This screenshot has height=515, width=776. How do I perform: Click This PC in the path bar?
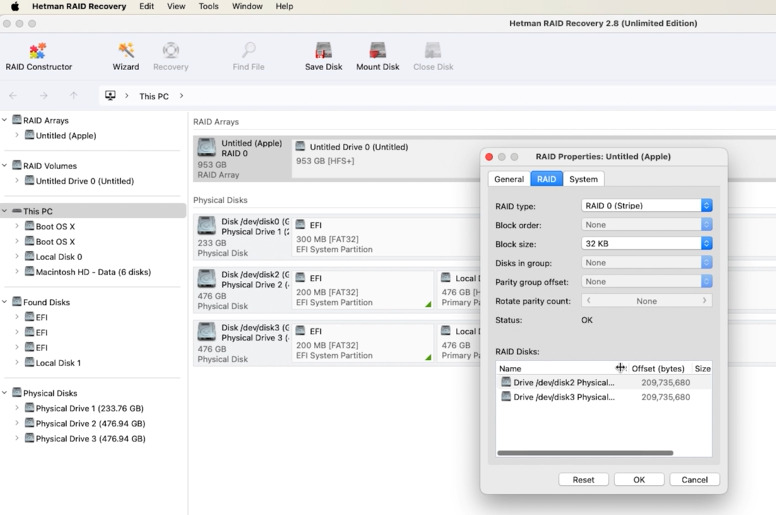pyautogui.click(x=154, y=96)
